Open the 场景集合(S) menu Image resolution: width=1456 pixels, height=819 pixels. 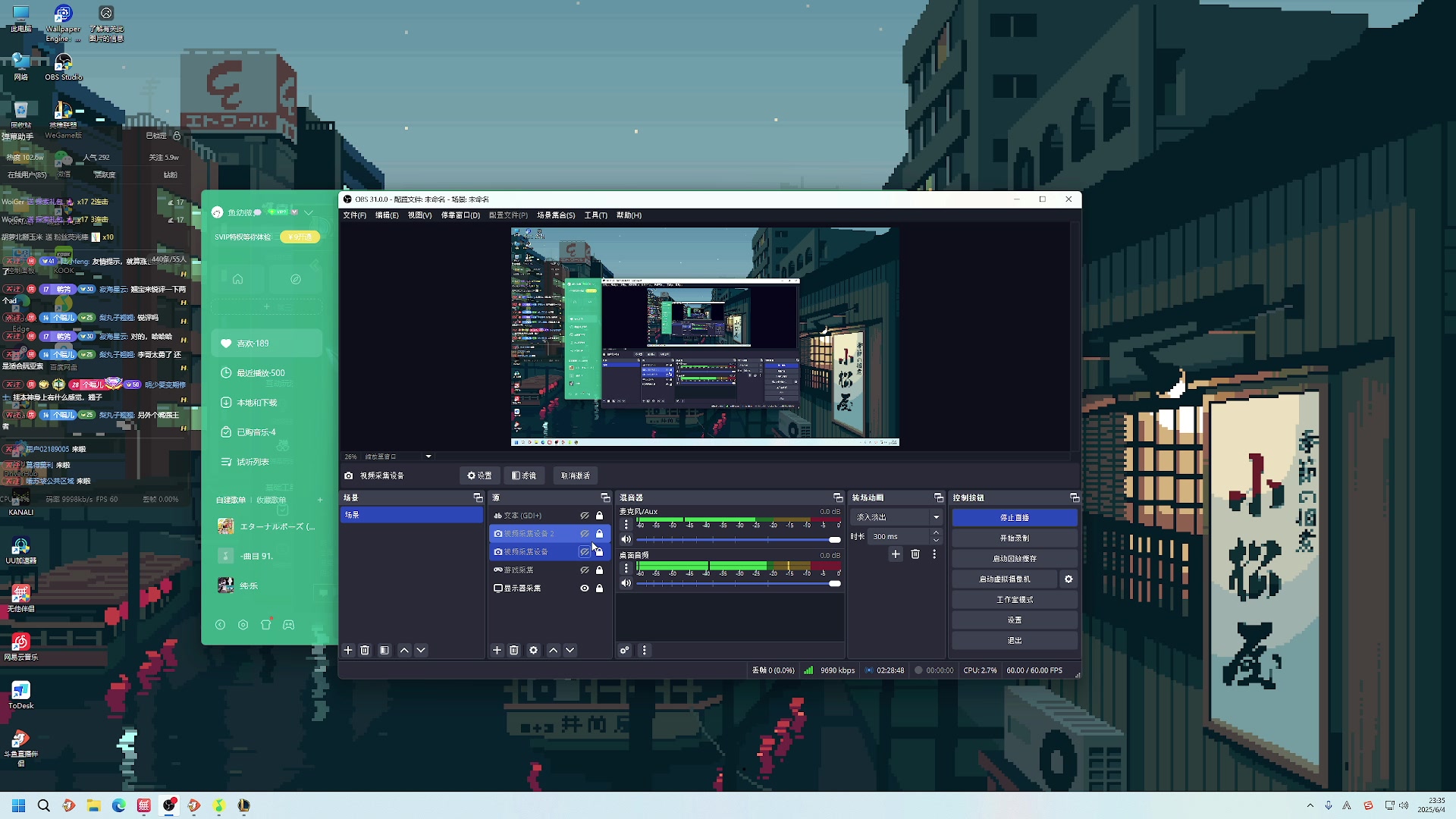[556, 215]
